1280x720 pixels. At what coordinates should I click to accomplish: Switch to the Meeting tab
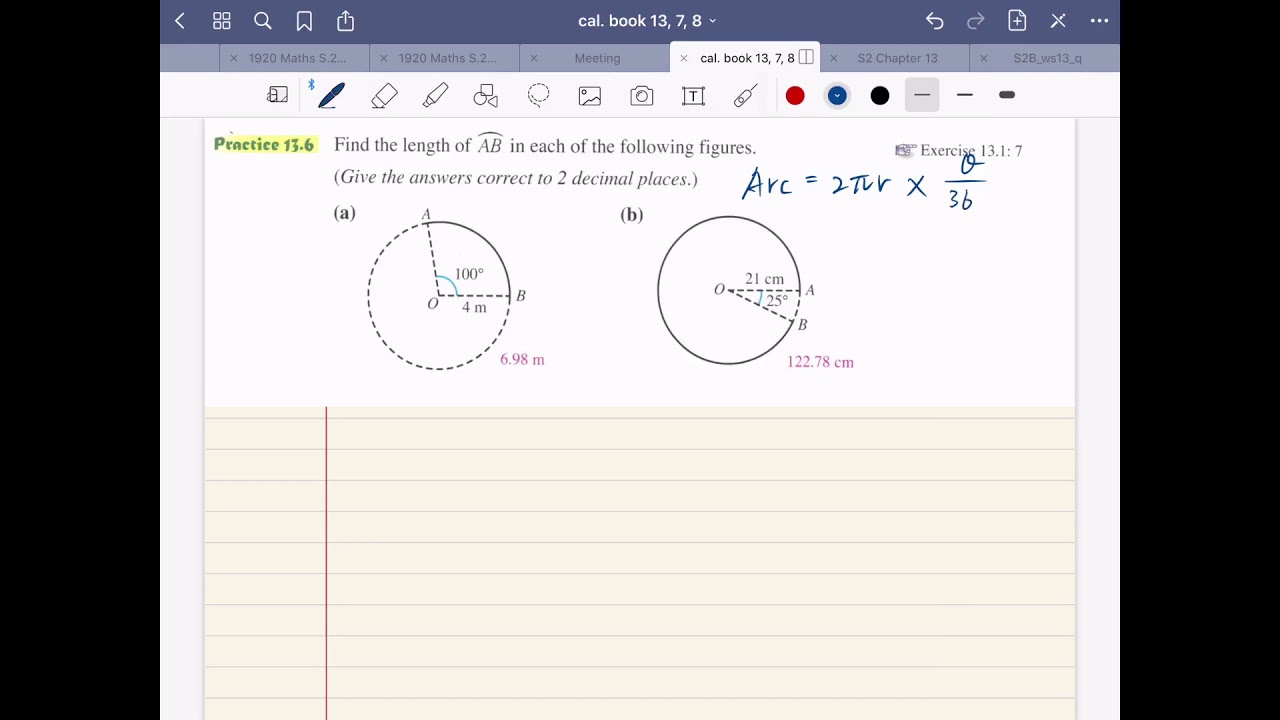(597, 58)
